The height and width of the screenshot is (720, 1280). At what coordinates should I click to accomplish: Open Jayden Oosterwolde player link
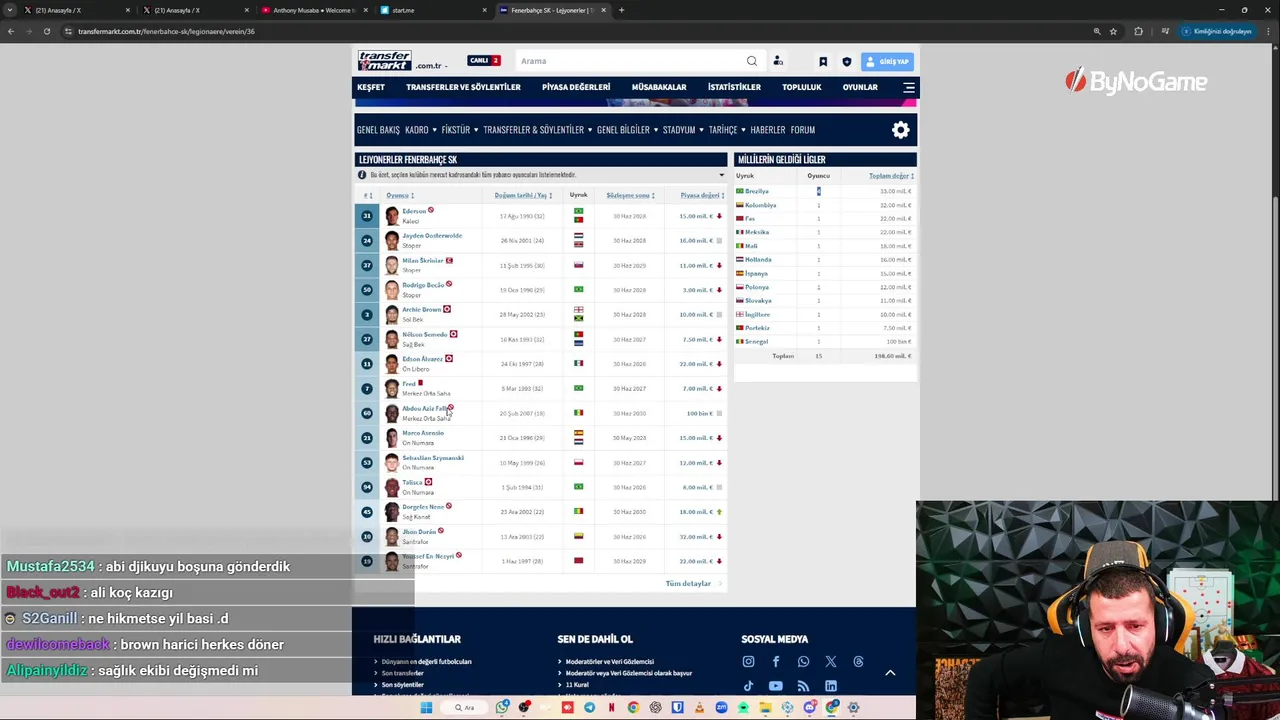click(432, 236)
